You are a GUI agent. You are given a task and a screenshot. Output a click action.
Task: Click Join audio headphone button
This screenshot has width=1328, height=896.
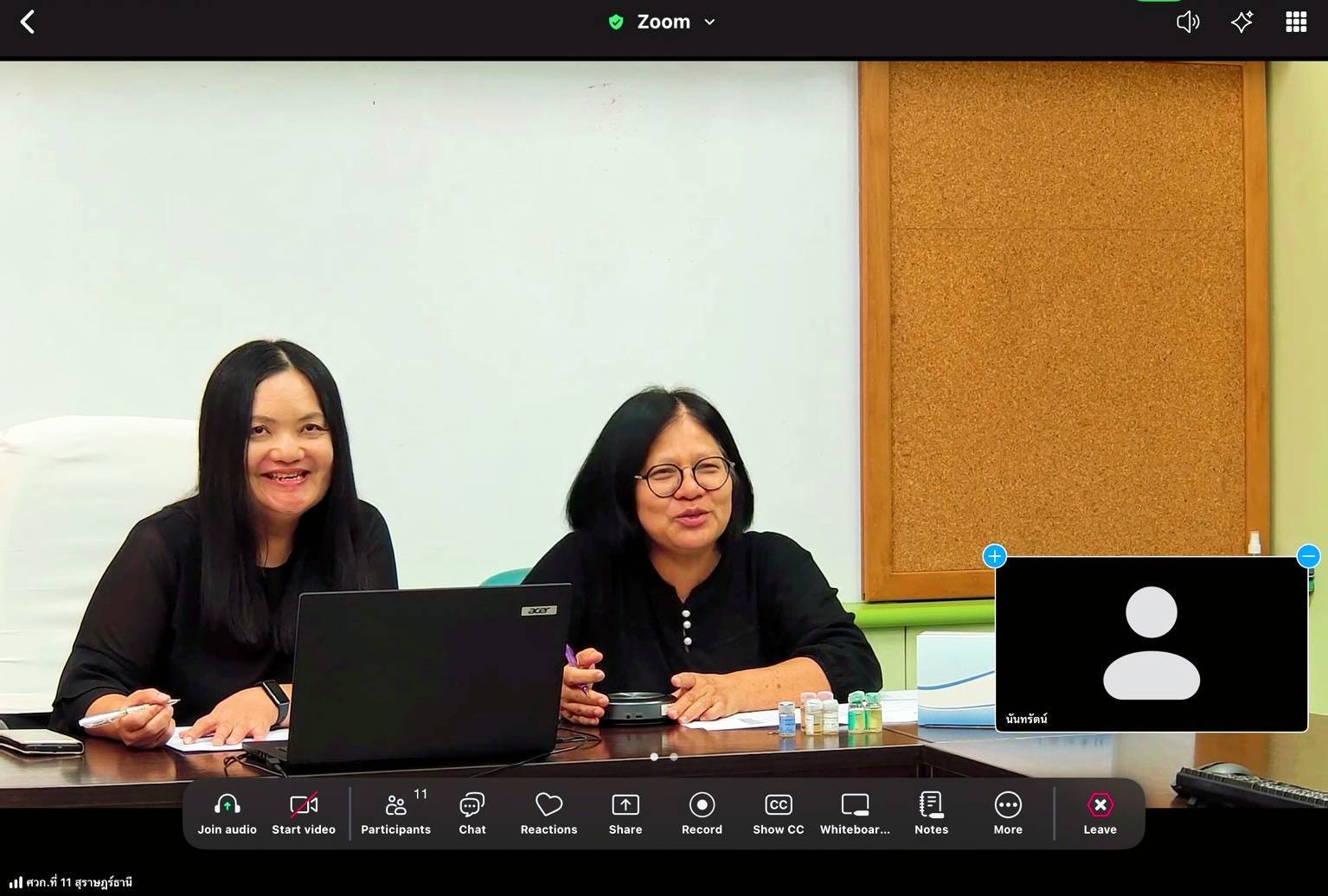(227, 813)
